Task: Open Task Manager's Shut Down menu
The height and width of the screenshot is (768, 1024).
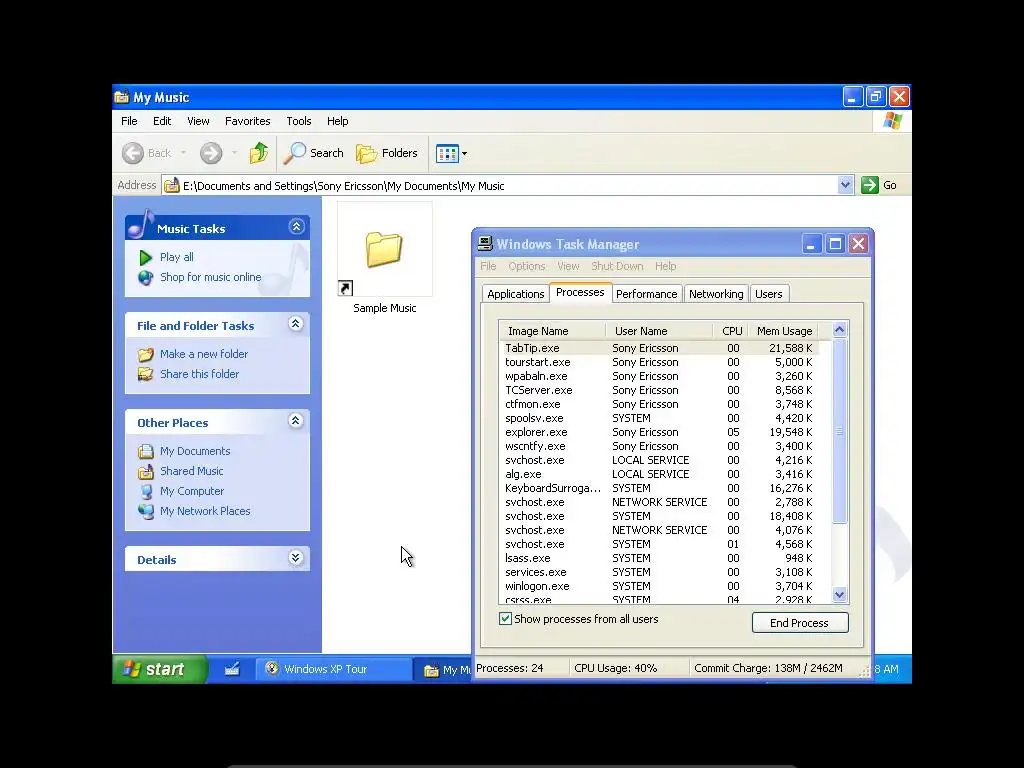Action: (617, 266)
